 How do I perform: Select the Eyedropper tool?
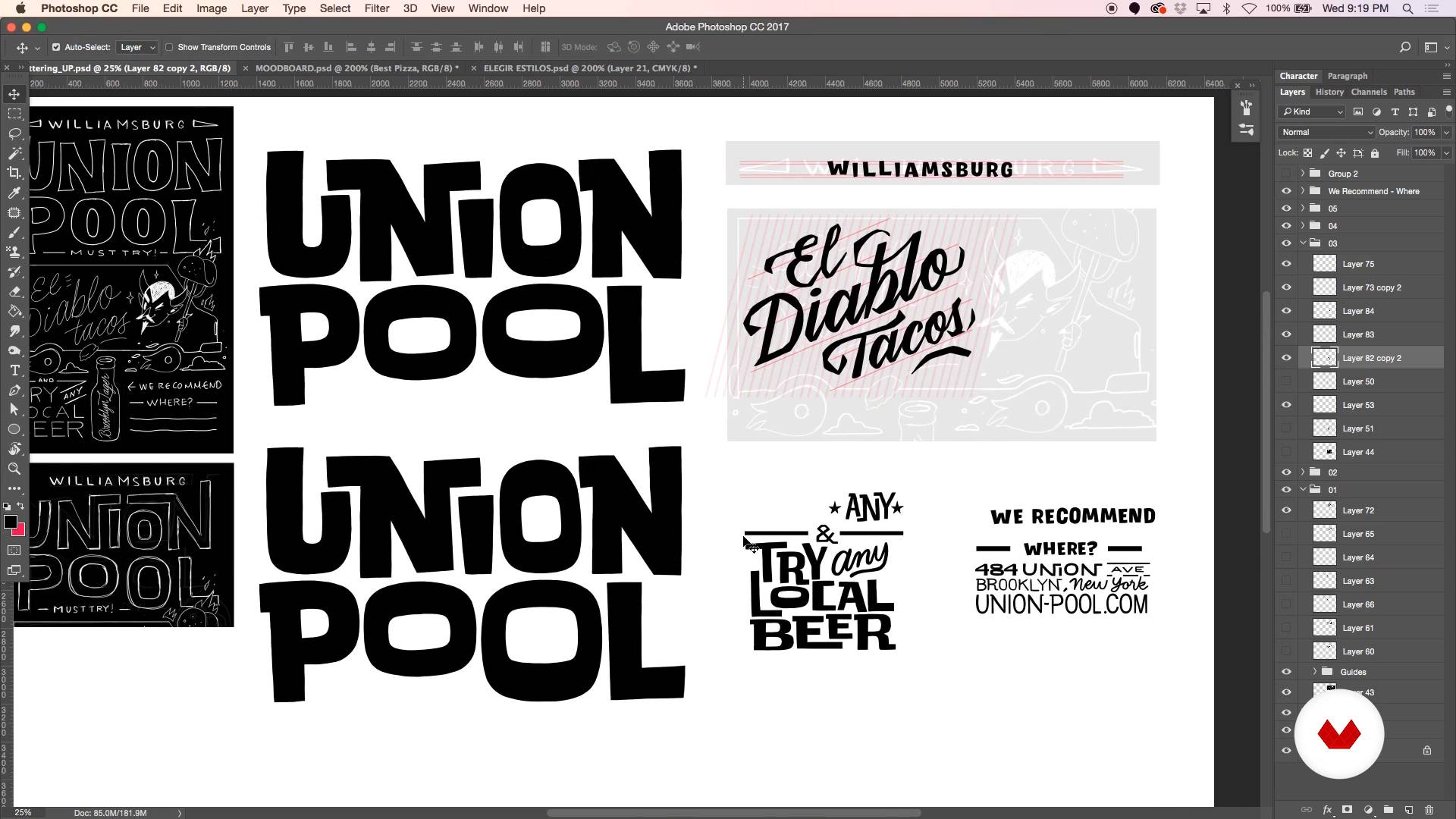tap(14, 193)
